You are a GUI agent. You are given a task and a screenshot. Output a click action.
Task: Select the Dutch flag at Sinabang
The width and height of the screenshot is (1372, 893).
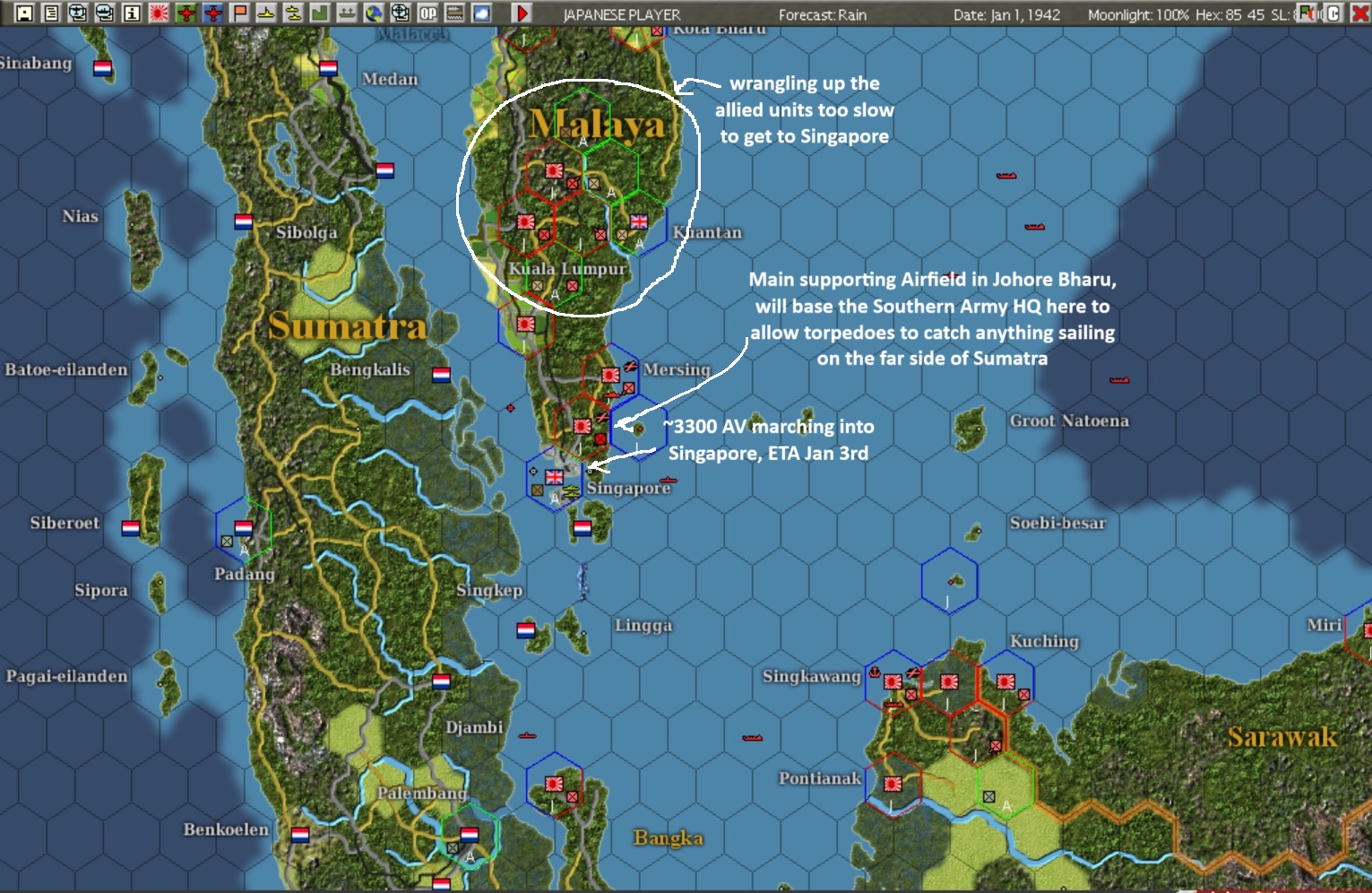tap(102, 68)
